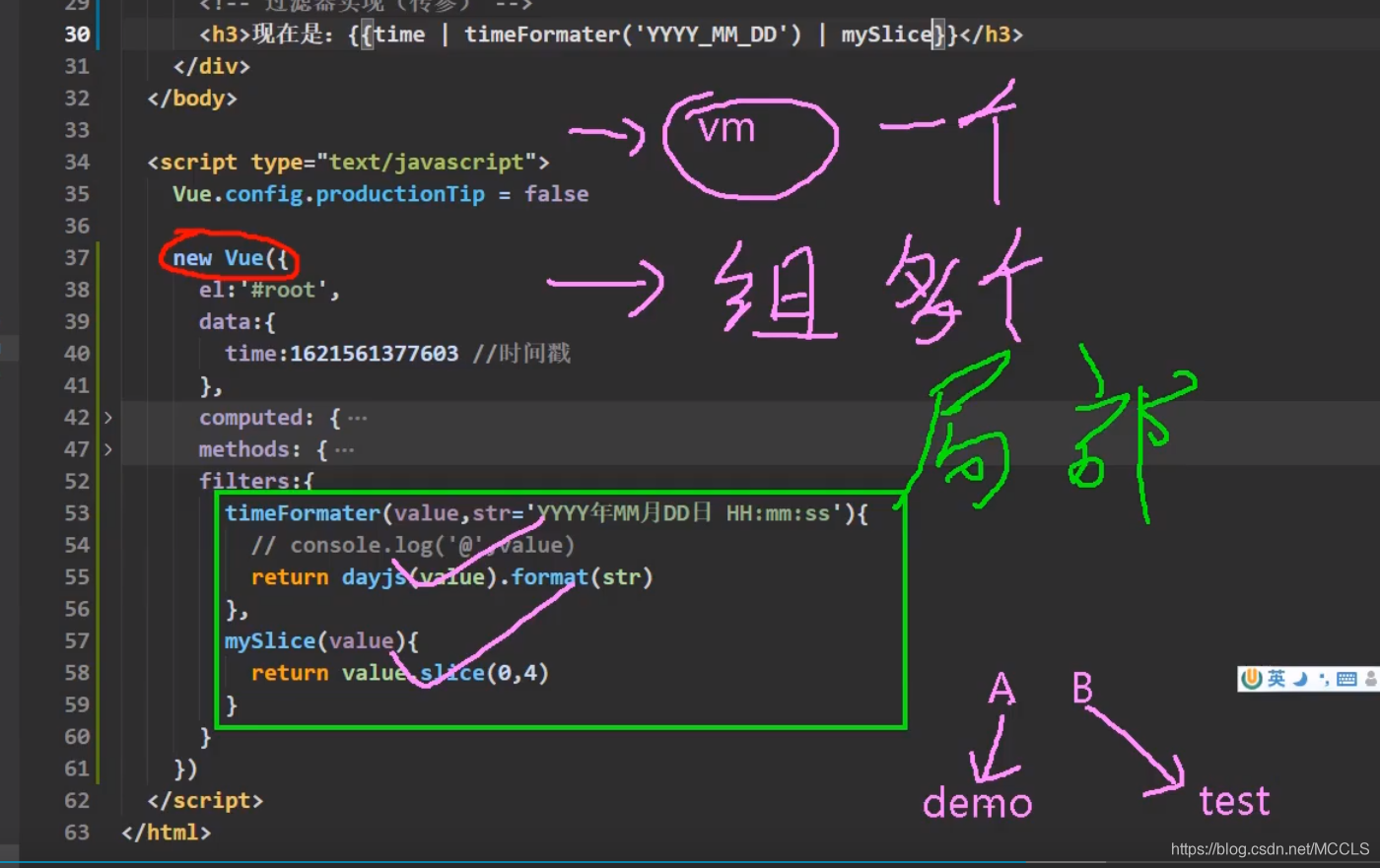The height and width of the screenshot is (868, 1380).
Task: Click line number 37 in the gutter
Action: tap(77, 258)
